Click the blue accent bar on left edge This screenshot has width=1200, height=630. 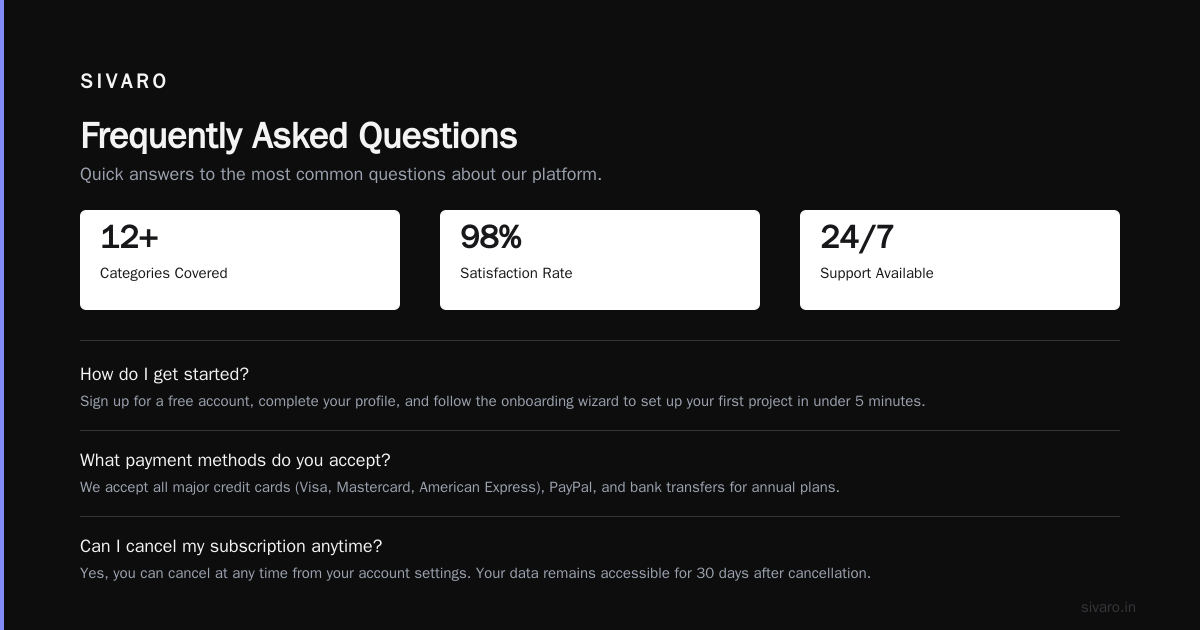tap(2, 315)
